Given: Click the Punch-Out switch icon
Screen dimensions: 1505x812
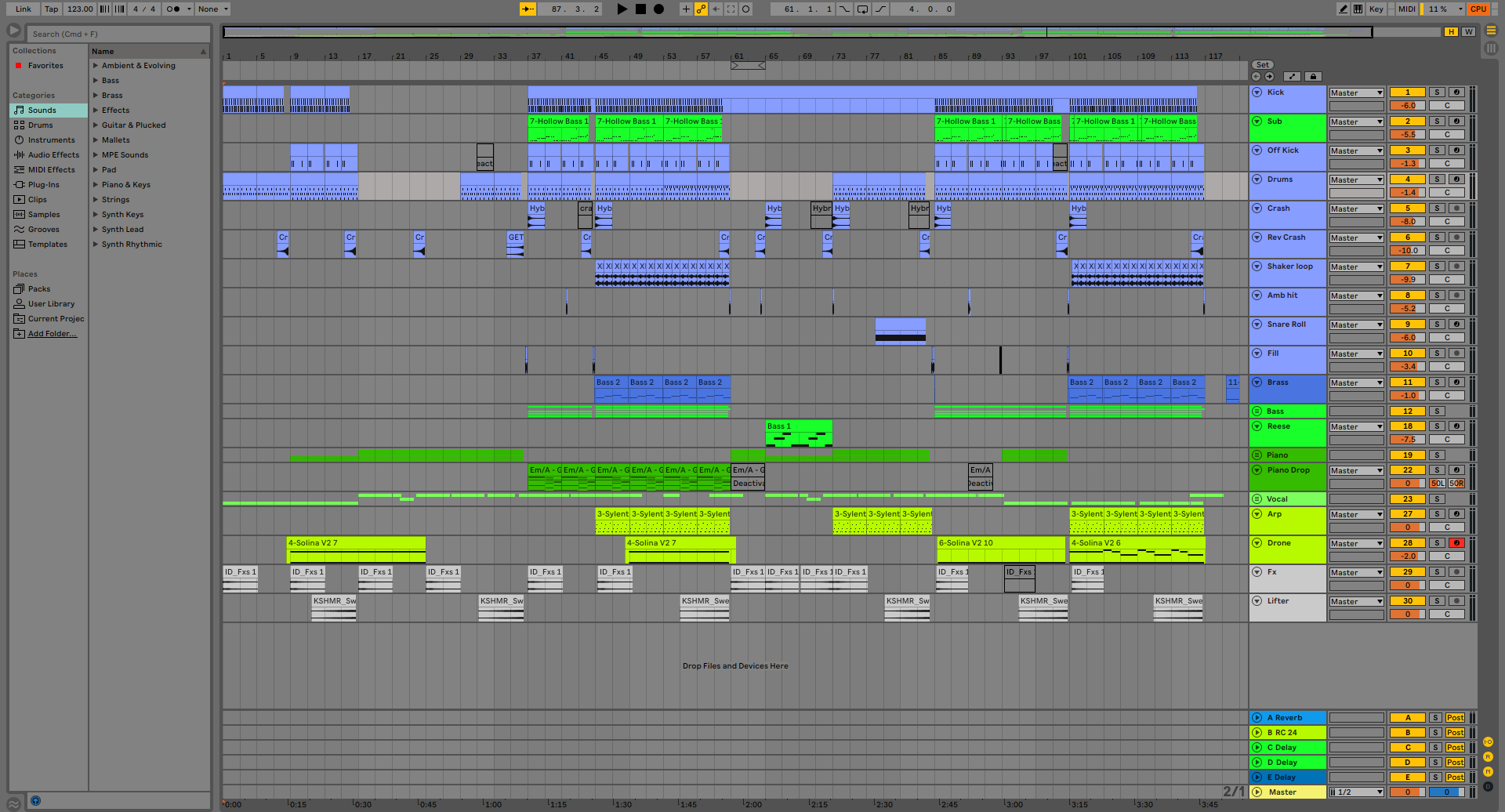Looking at the screenshot, I should click(x=880, y=9).
